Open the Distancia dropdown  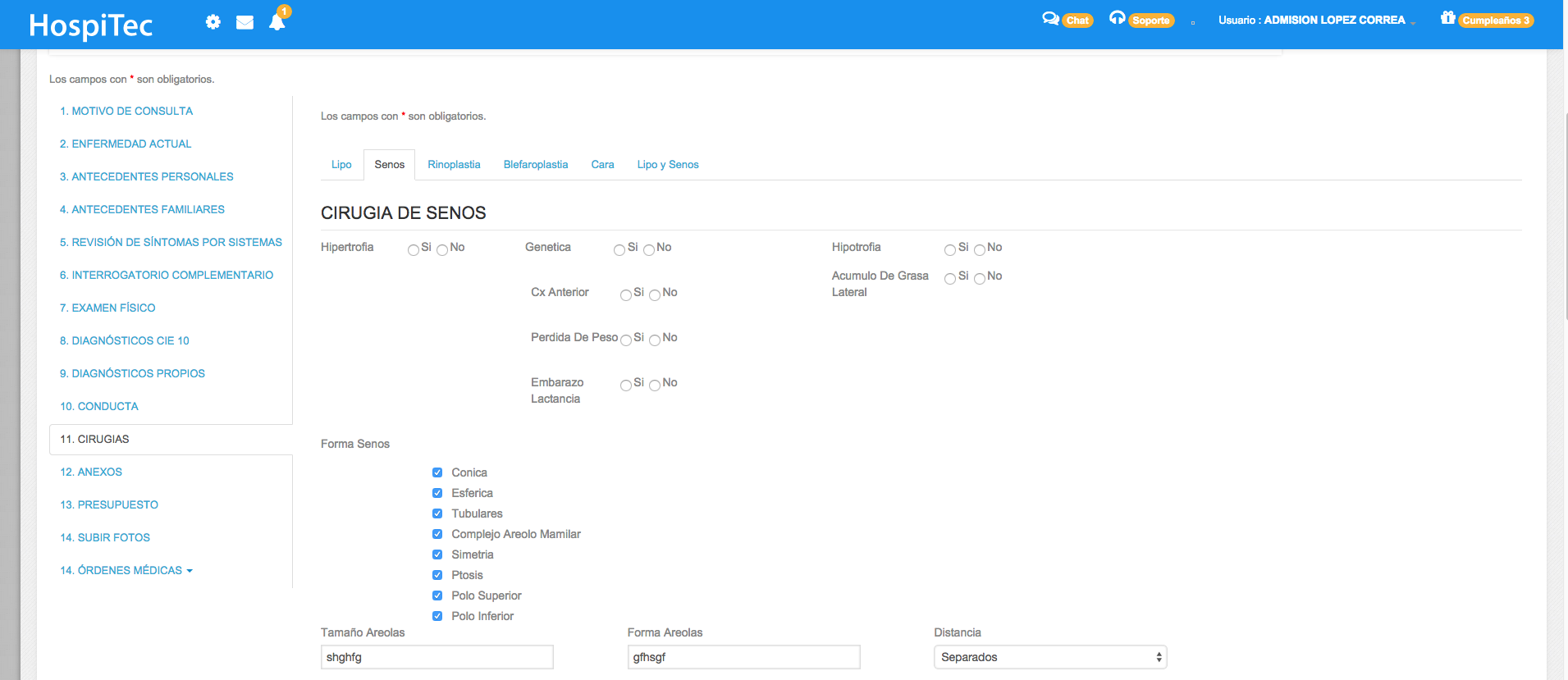click(1049, 657)
